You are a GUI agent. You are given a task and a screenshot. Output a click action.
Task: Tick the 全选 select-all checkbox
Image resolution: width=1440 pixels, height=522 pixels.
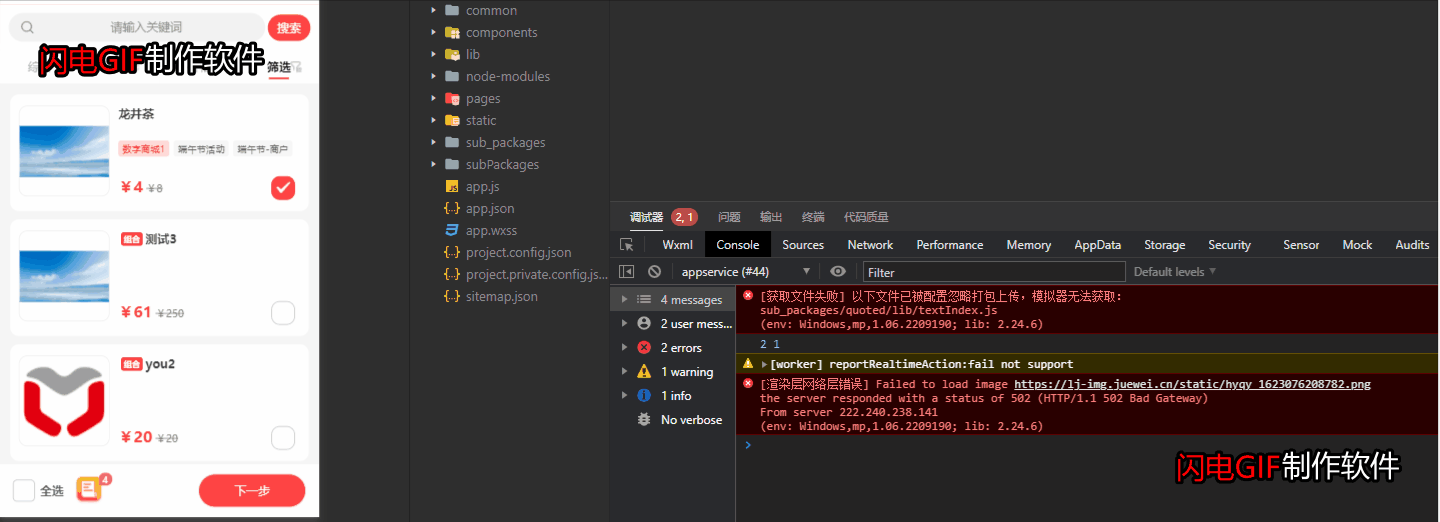point(24,491)
